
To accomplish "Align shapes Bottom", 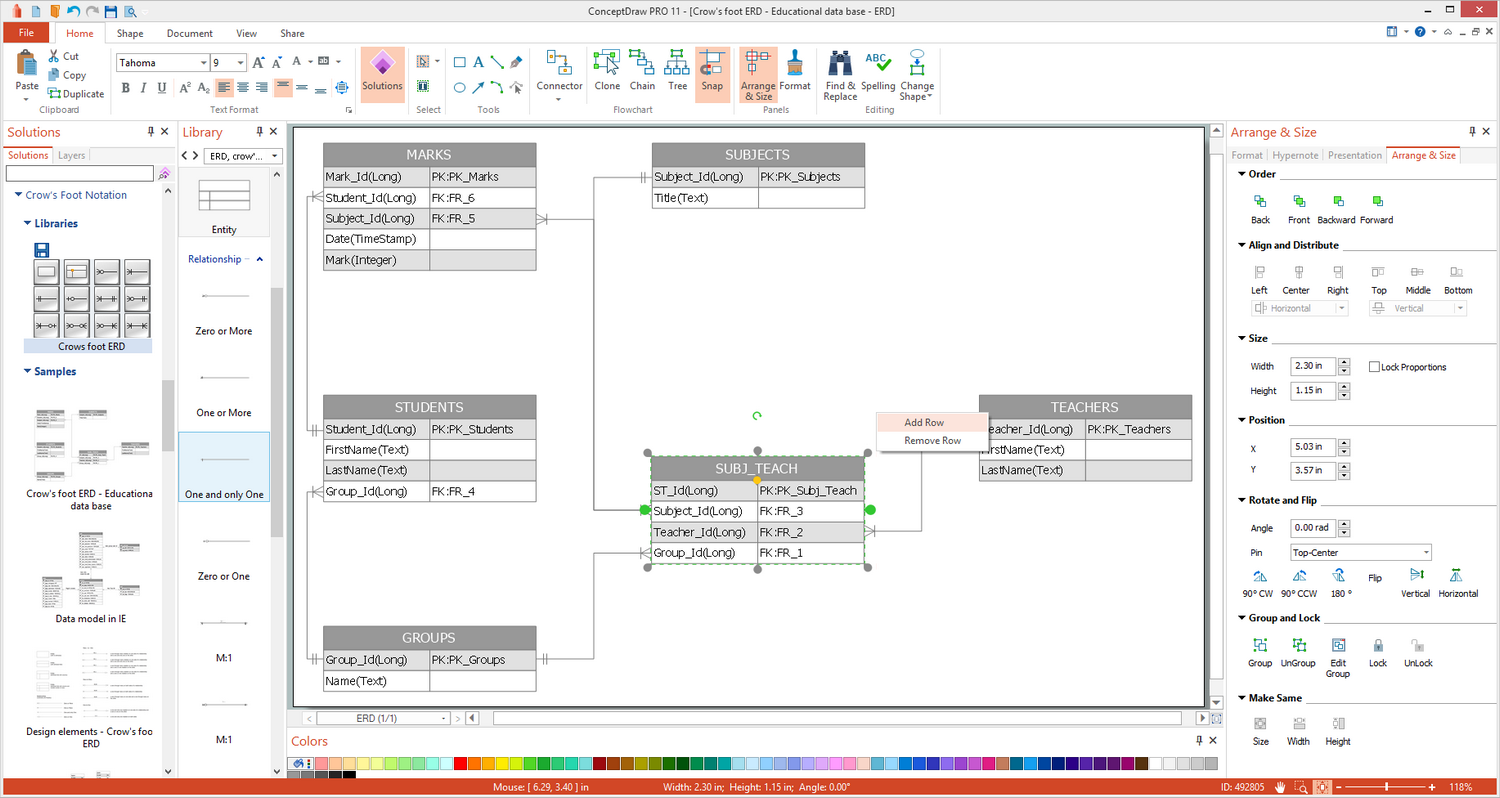I will (x=1458, y=280).
